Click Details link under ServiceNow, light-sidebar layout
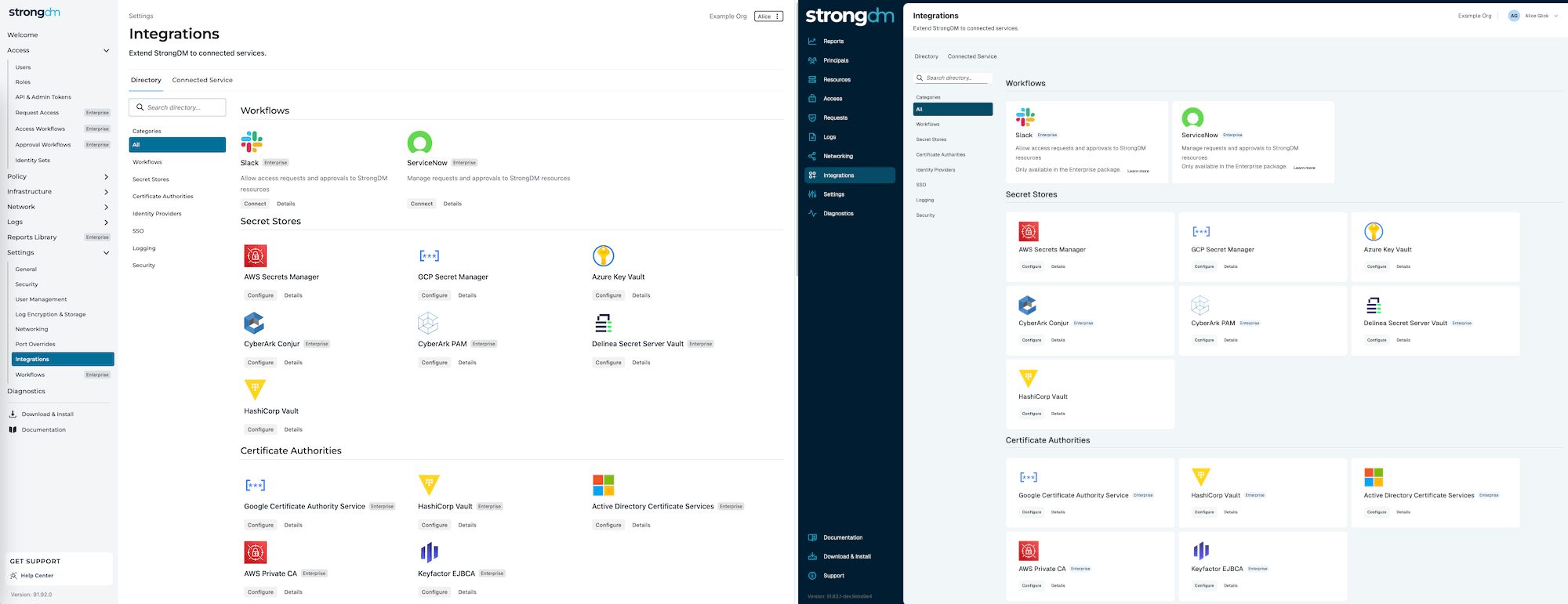 click(x=452, y=204)
